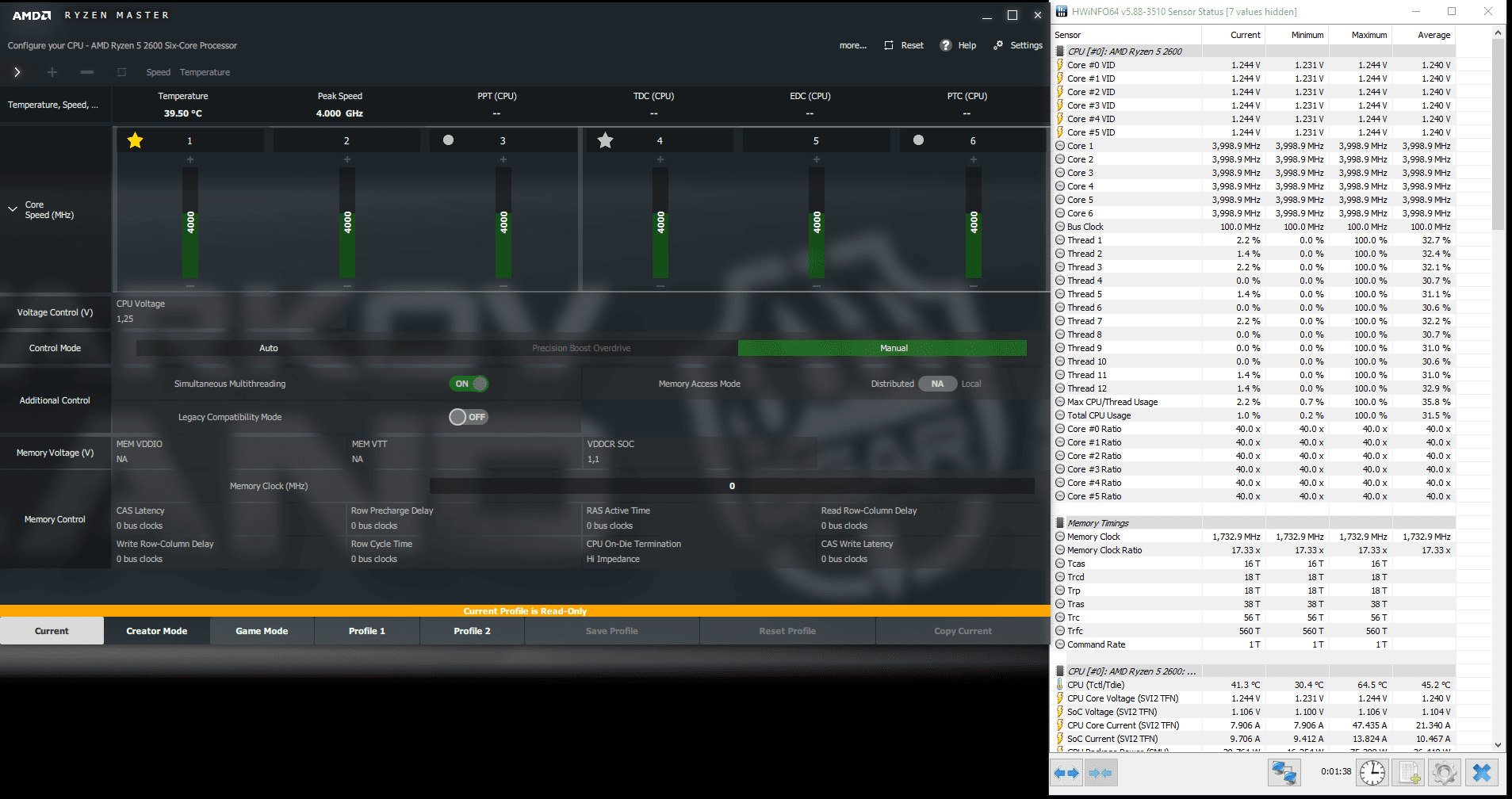Click the Minimum column header in HWiNFO

click(1297, 35)
